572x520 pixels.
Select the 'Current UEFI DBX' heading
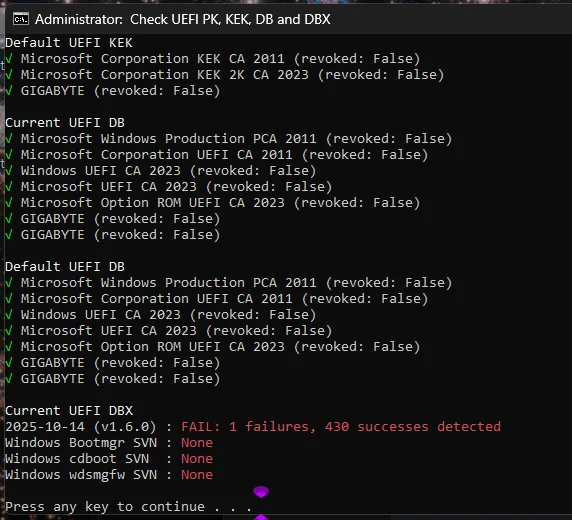pyautogui.click(x=69, y=411)
